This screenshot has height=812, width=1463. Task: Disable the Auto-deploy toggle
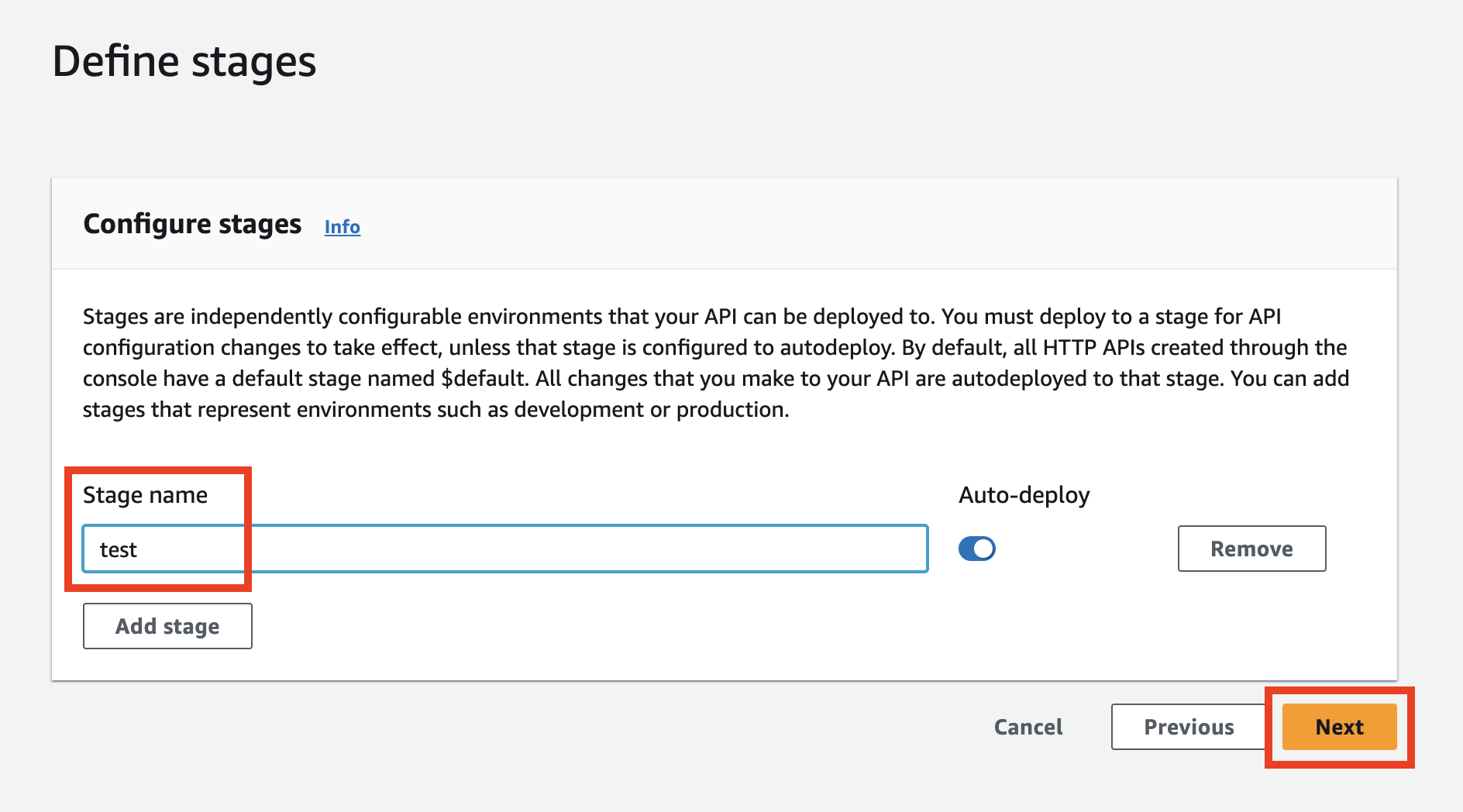click(x=976, y=549)
